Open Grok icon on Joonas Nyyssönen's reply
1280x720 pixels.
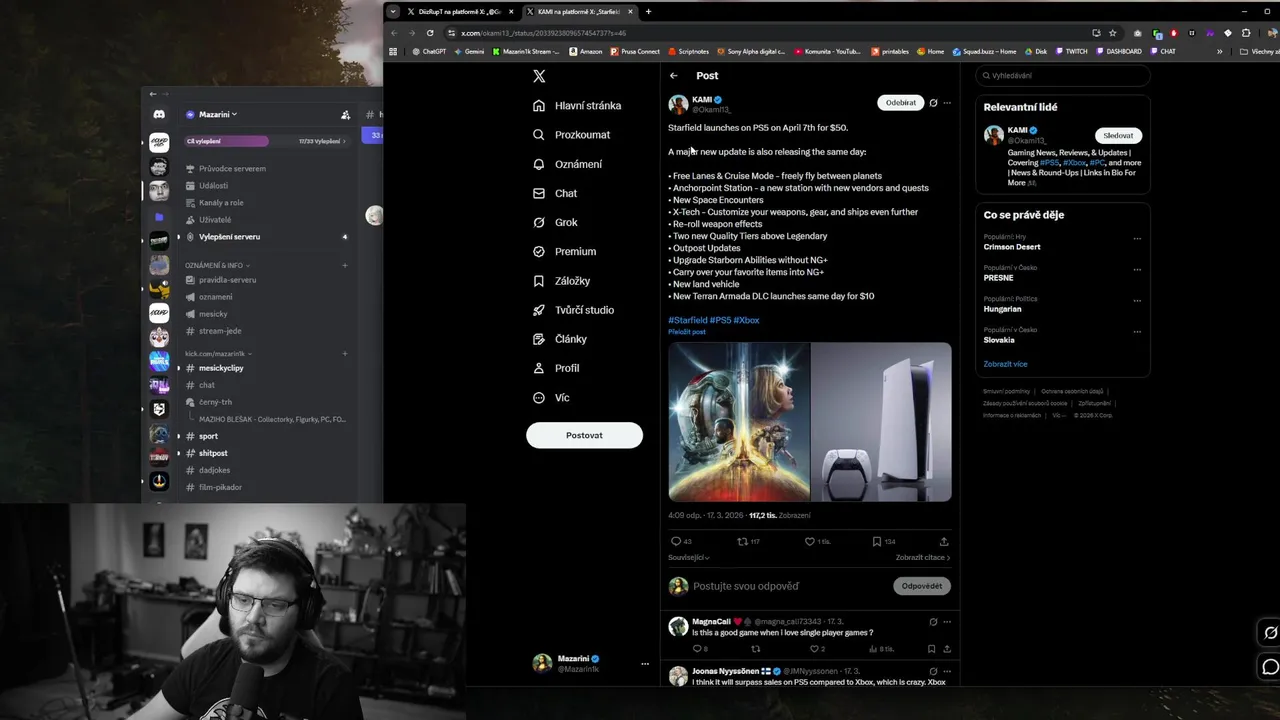tap(933, 671)
